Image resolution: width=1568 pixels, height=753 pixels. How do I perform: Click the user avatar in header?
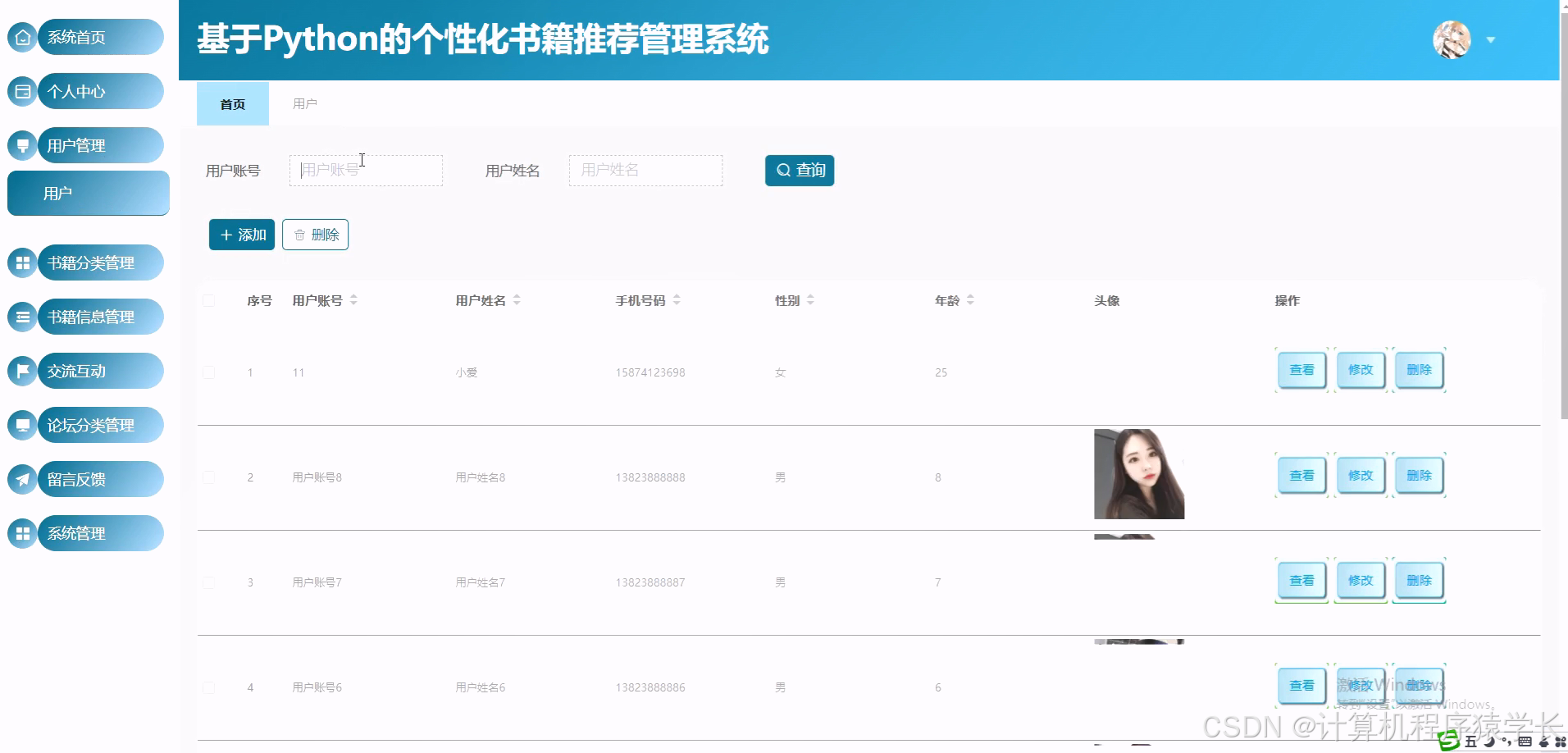point(1452,39)
